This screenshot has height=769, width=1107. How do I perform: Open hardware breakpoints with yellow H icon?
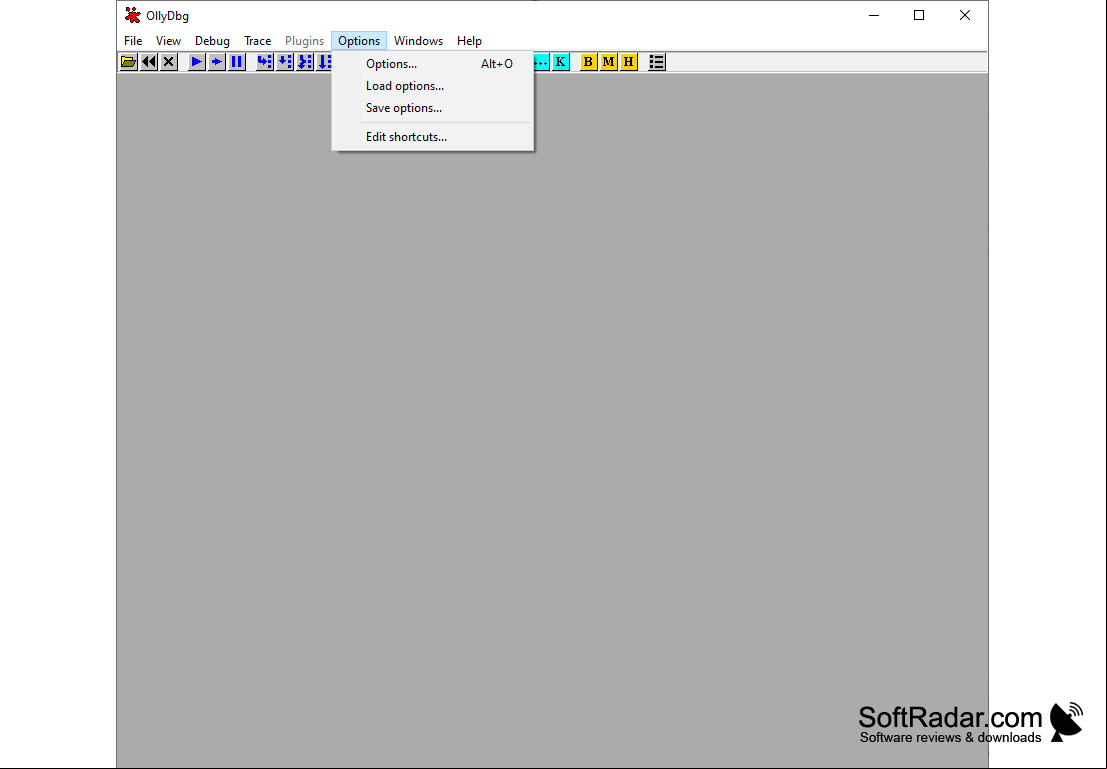(x=628, y=62)
